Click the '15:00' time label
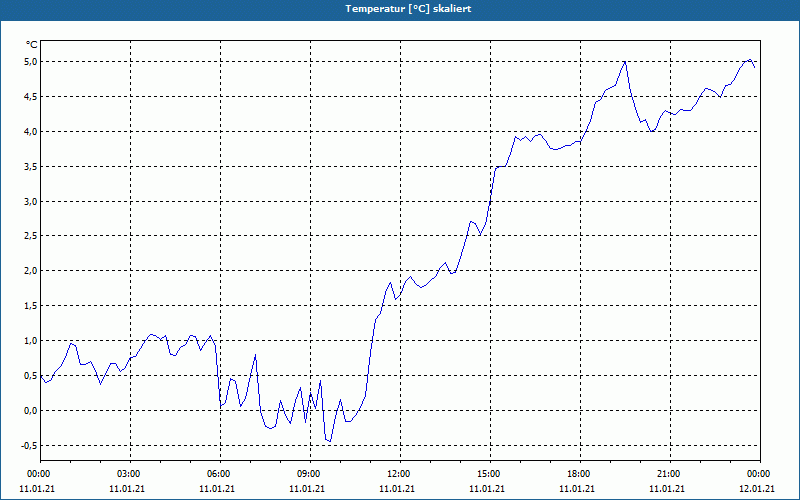The image size is (800, 500). (x=488, y=474)
